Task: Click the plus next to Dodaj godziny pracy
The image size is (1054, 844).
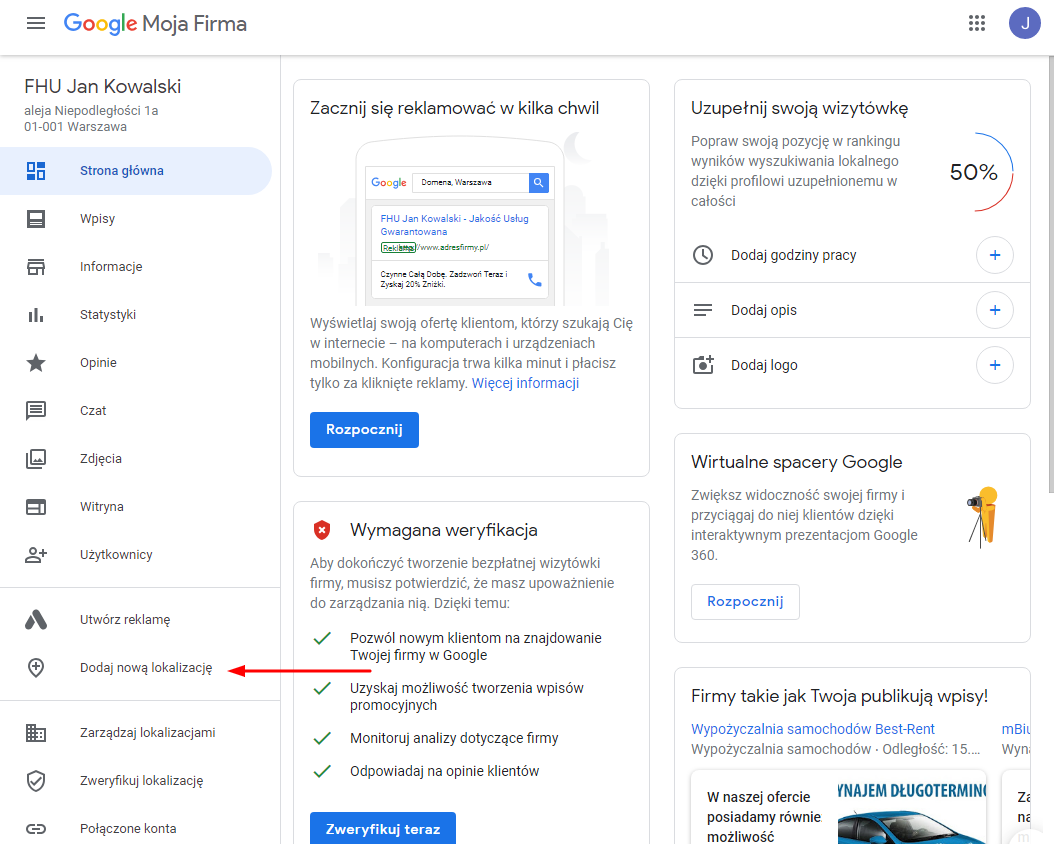Action: [x=994, y=255]
